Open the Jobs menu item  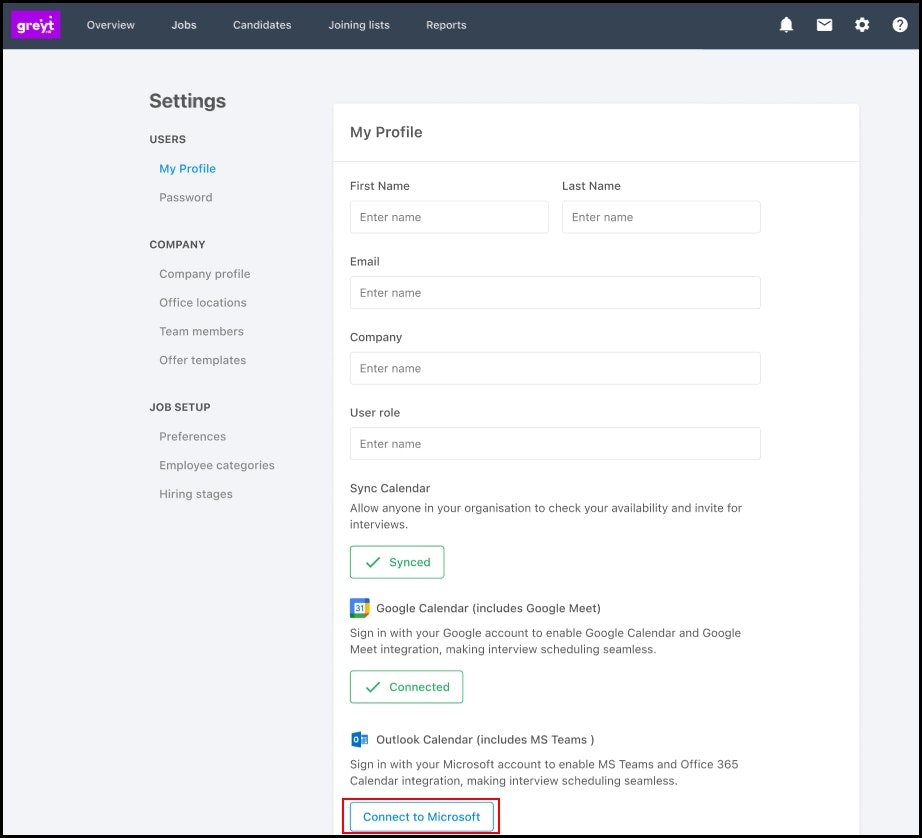point(184,25)
